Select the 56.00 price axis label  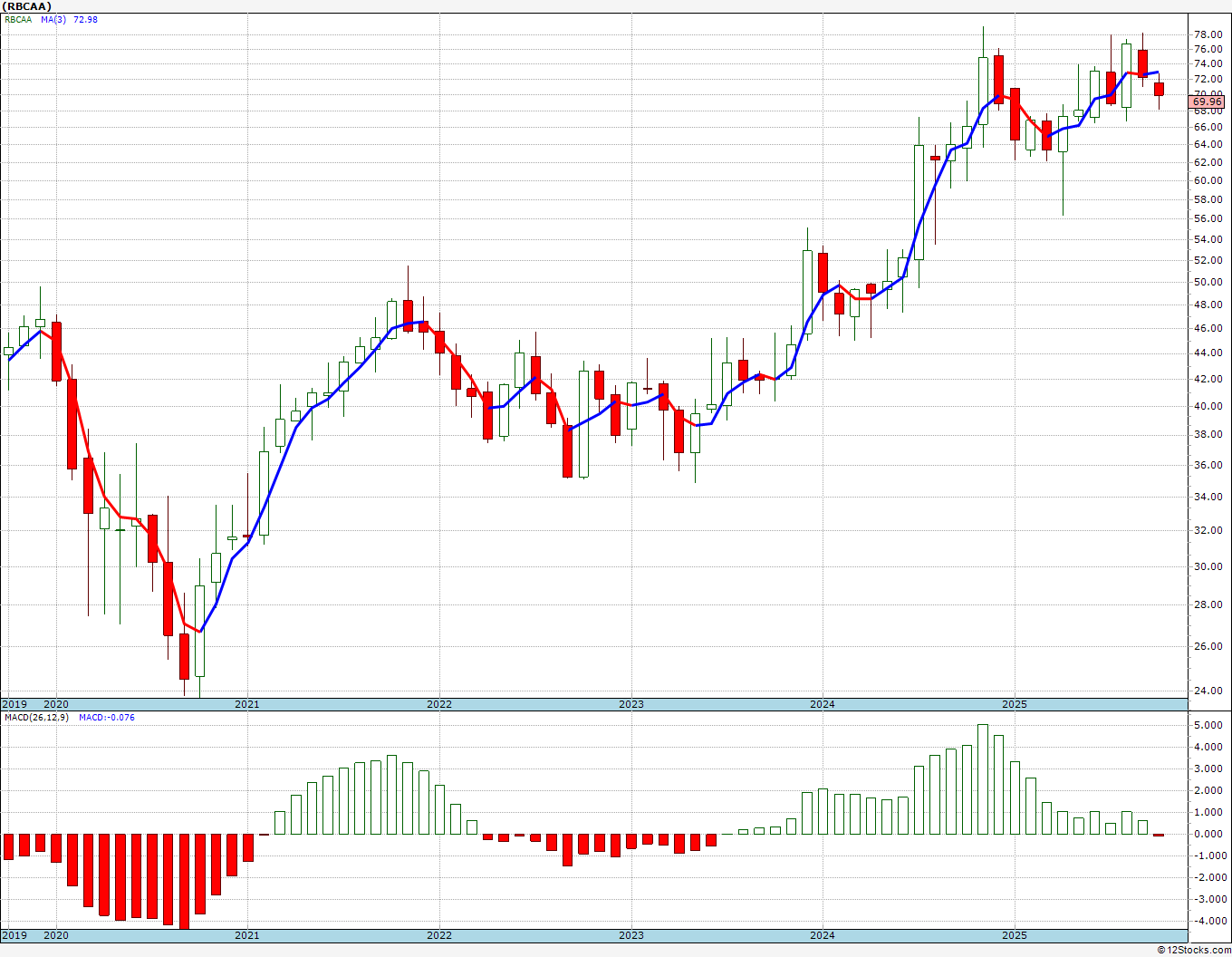pyautogui.click(x=1208, y=218)
